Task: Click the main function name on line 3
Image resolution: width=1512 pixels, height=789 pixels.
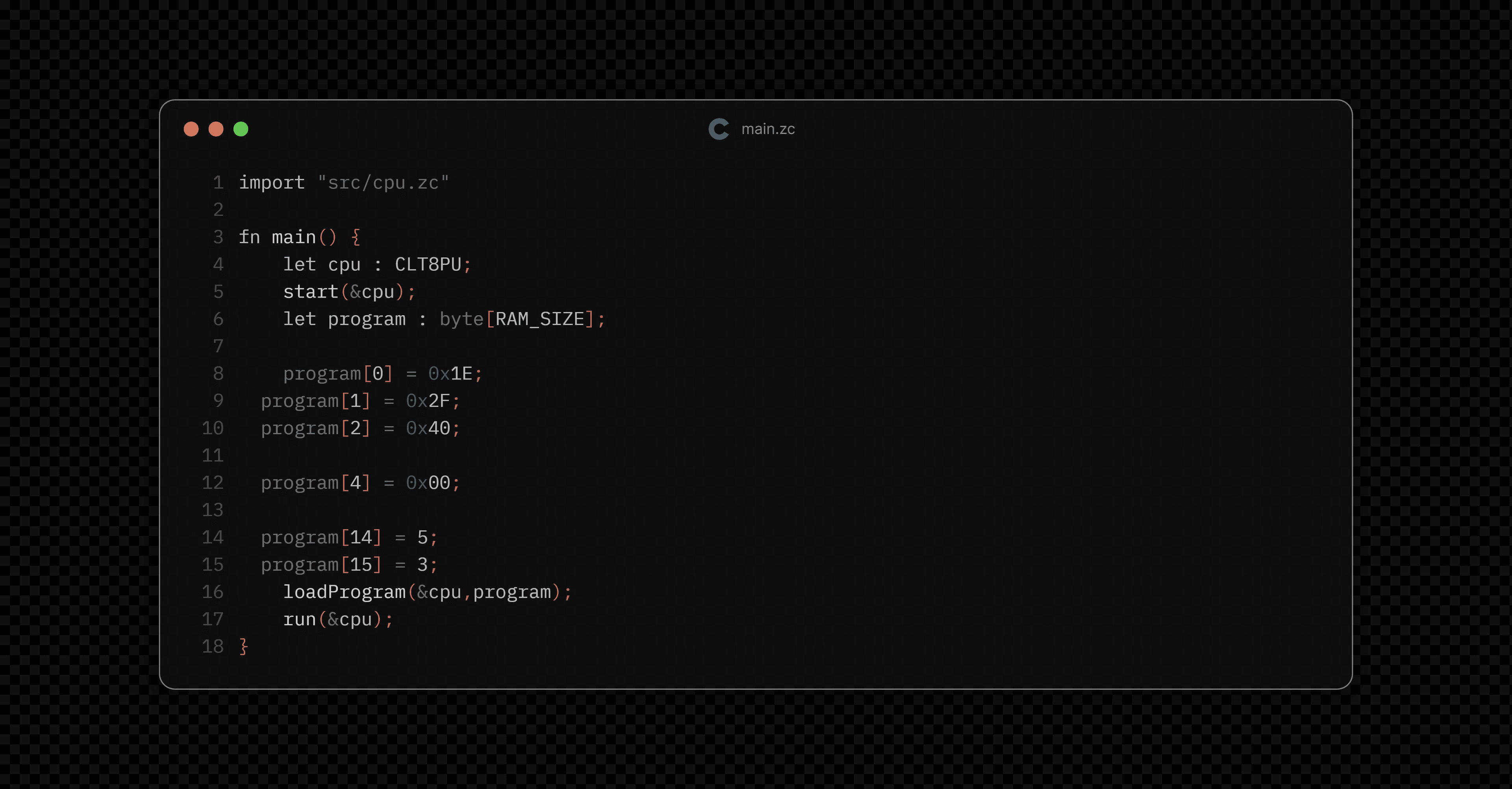Action: [x=293, y=237]
